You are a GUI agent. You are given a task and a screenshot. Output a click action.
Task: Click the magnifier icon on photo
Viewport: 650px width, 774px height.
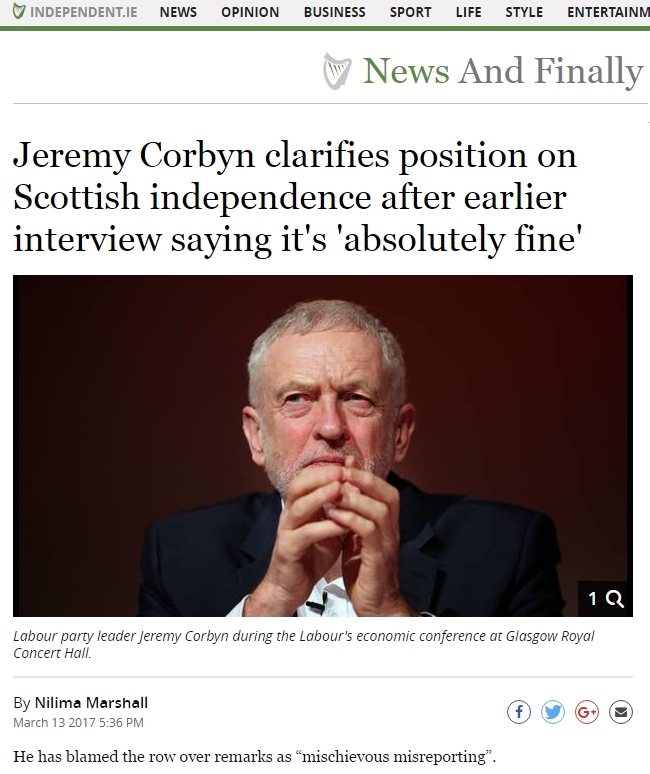pos(614,599)
